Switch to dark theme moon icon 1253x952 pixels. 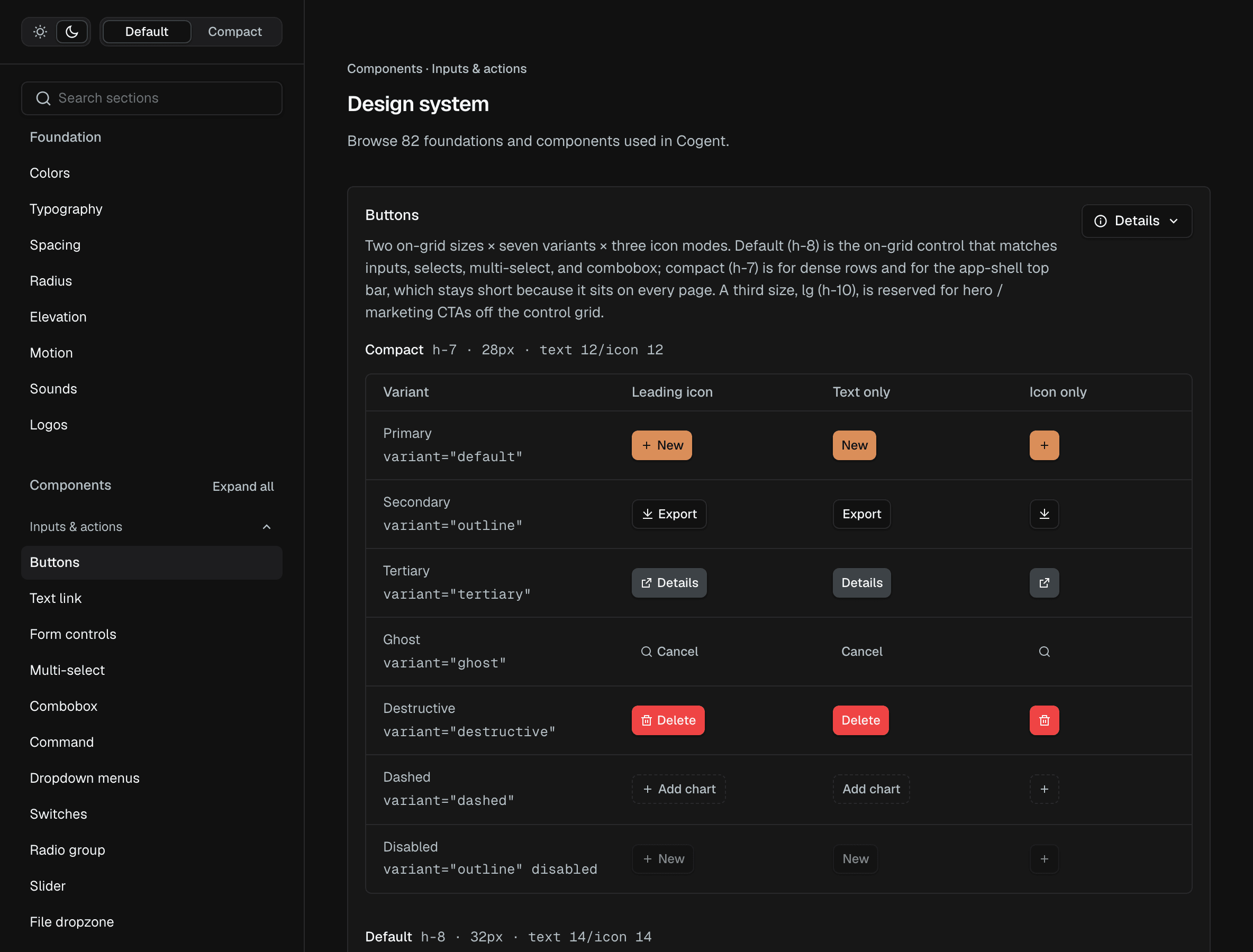(72, 32)
